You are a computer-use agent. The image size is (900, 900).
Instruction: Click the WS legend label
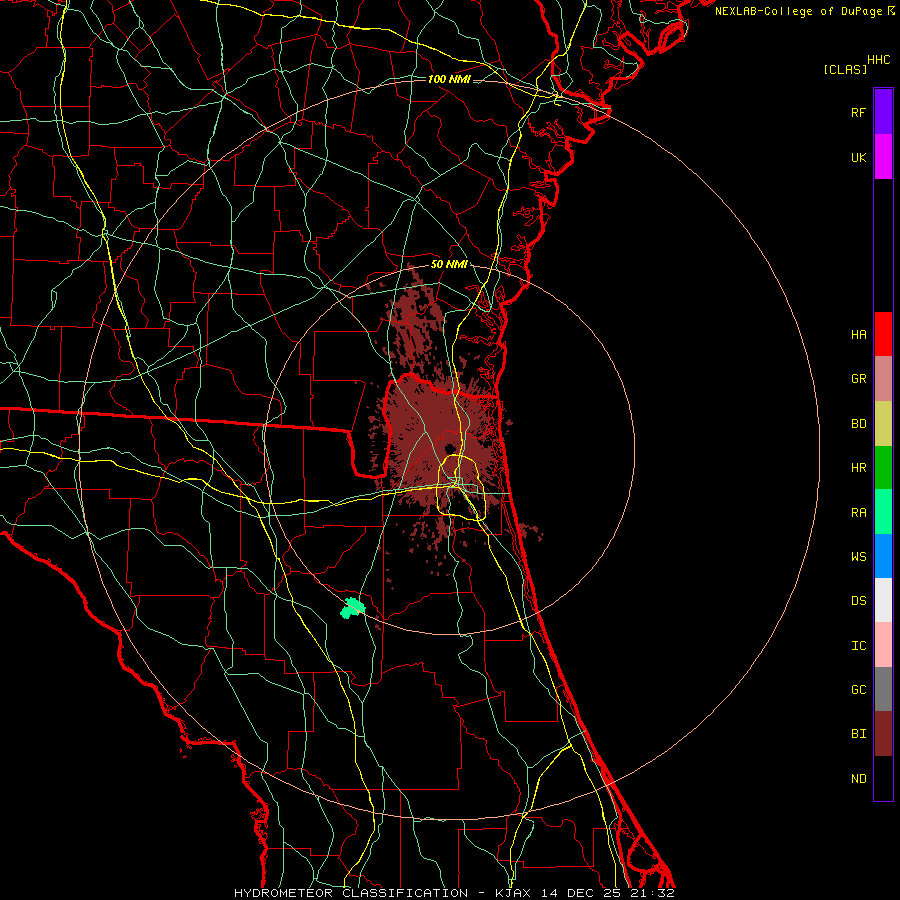pyautogui.click(x=858, y=556)
